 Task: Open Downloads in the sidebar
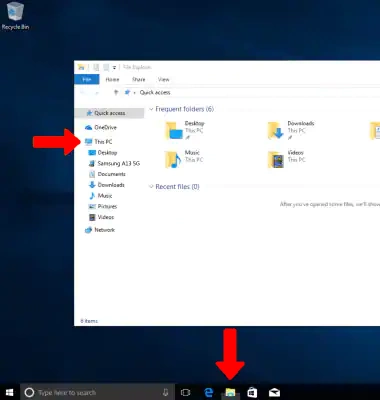click(x=107, y=185)
